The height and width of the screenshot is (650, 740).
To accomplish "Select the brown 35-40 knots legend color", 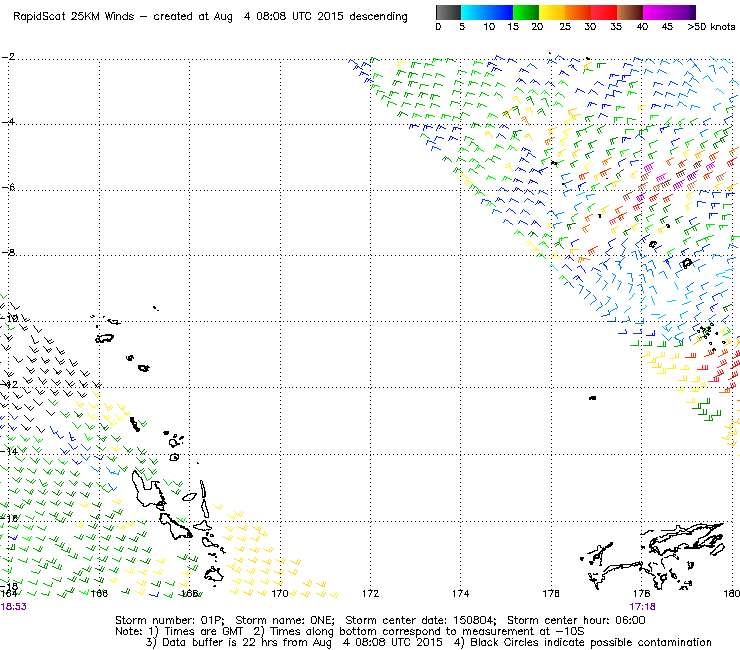I will (630, 12).
